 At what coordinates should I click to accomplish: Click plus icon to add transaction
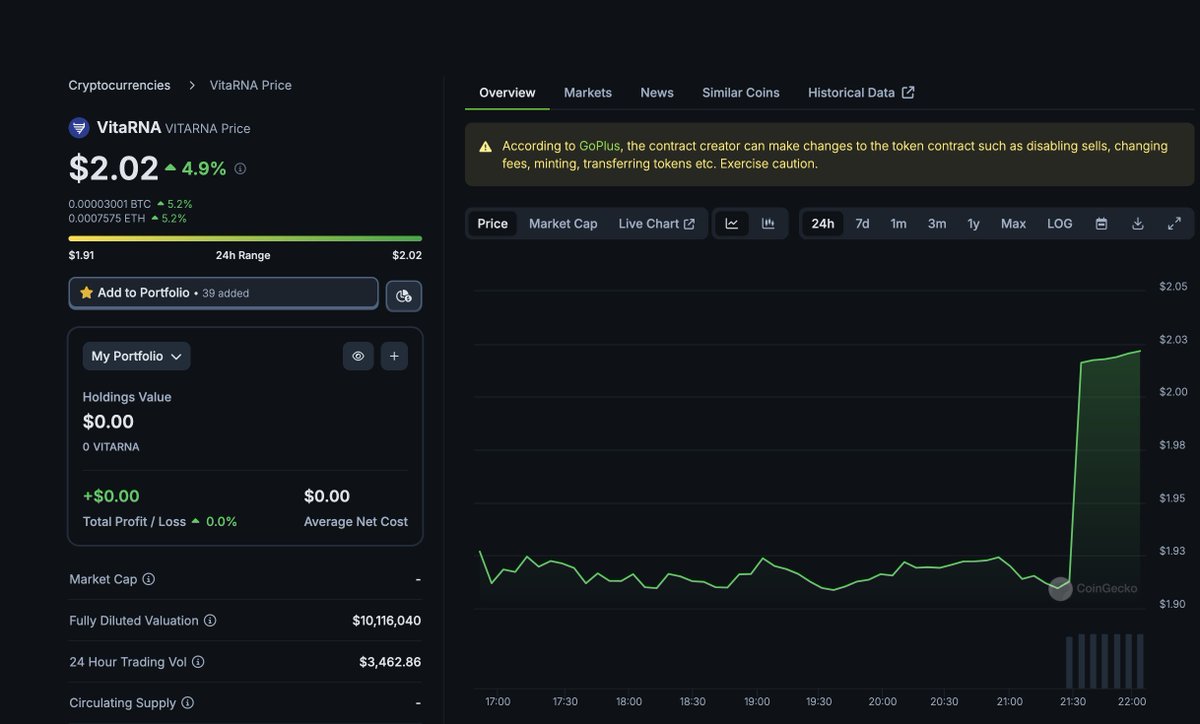pos(394,356)
